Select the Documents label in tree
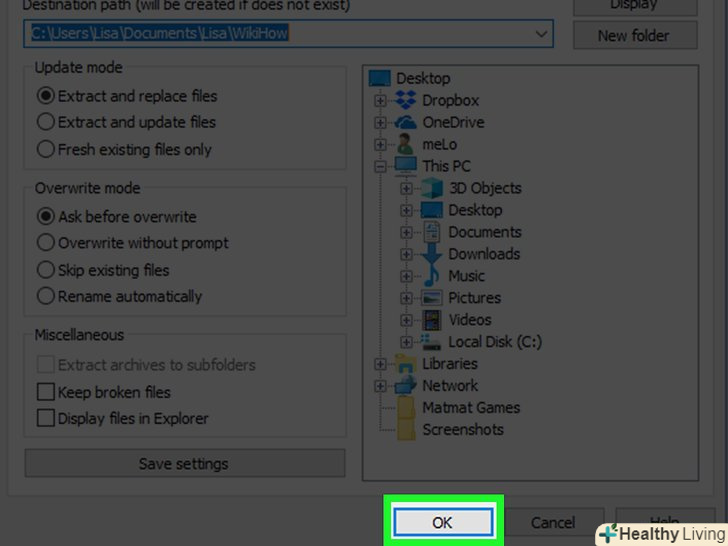 485,232
